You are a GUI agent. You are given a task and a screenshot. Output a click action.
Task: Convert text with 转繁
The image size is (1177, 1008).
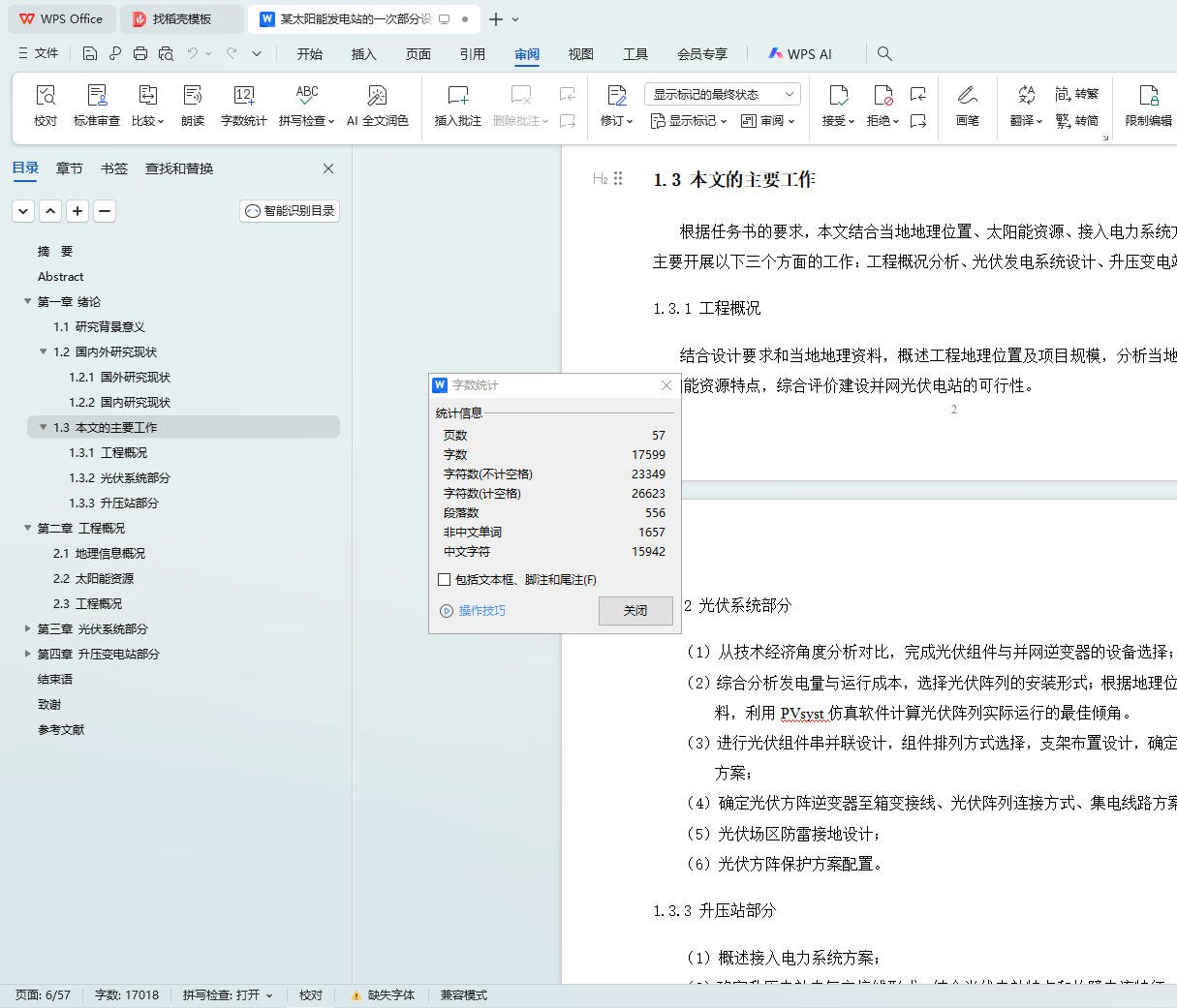tap(1077, 94)
